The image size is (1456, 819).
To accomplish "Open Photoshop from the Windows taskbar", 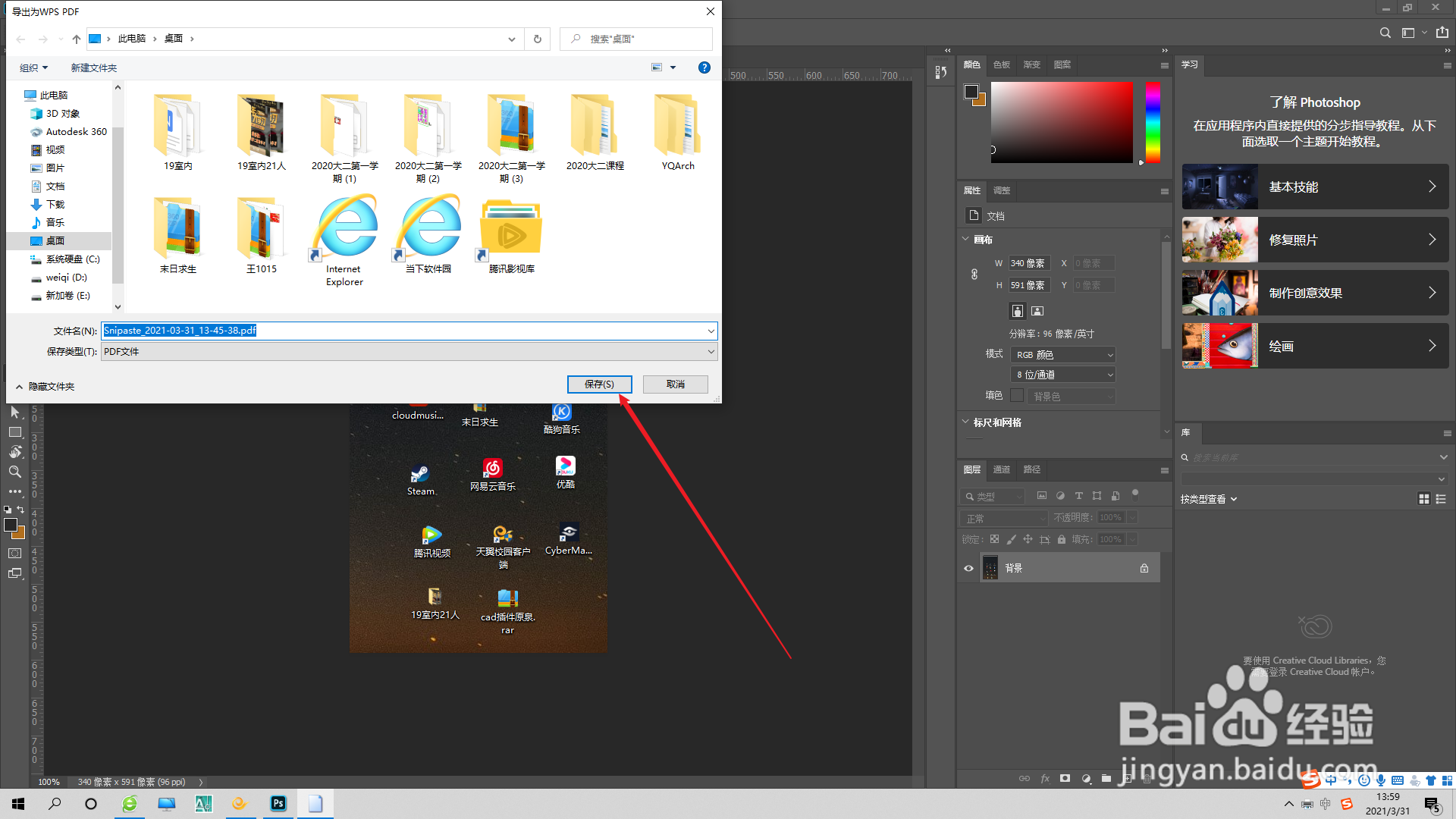I will click(x=278, y=804).
